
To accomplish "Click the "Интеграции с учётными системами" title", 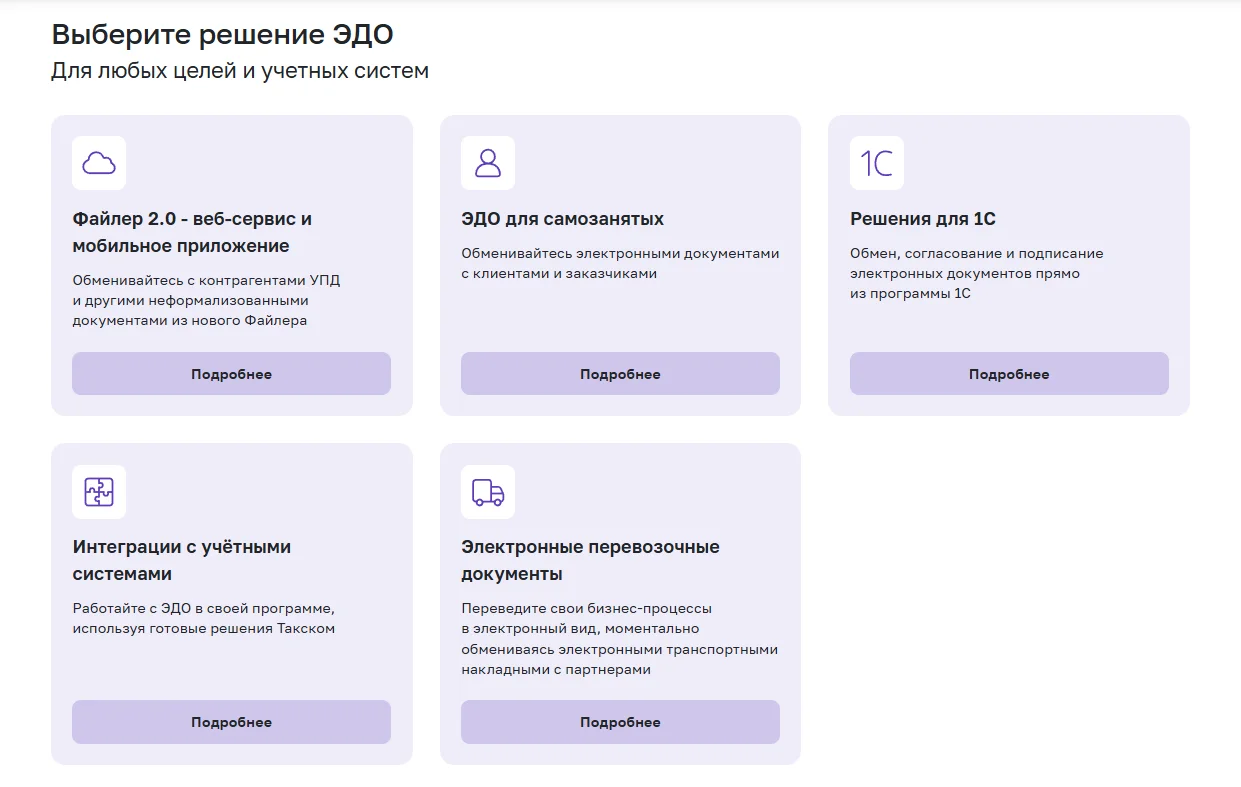I will (181, 560).
